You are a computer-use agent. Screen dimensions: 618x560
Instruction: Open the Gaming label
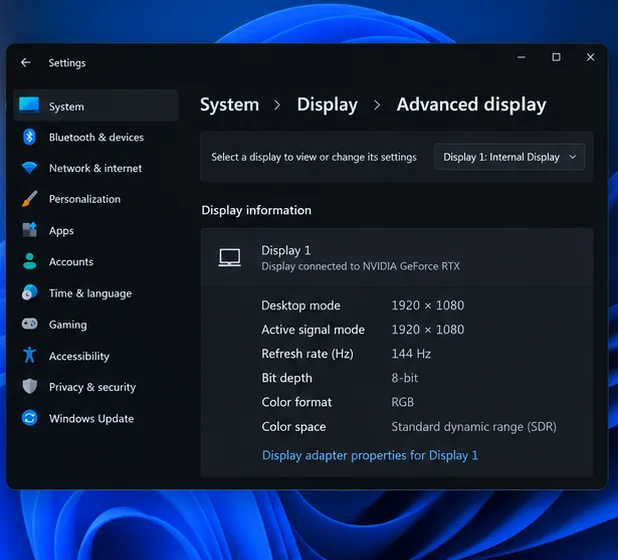68,325
